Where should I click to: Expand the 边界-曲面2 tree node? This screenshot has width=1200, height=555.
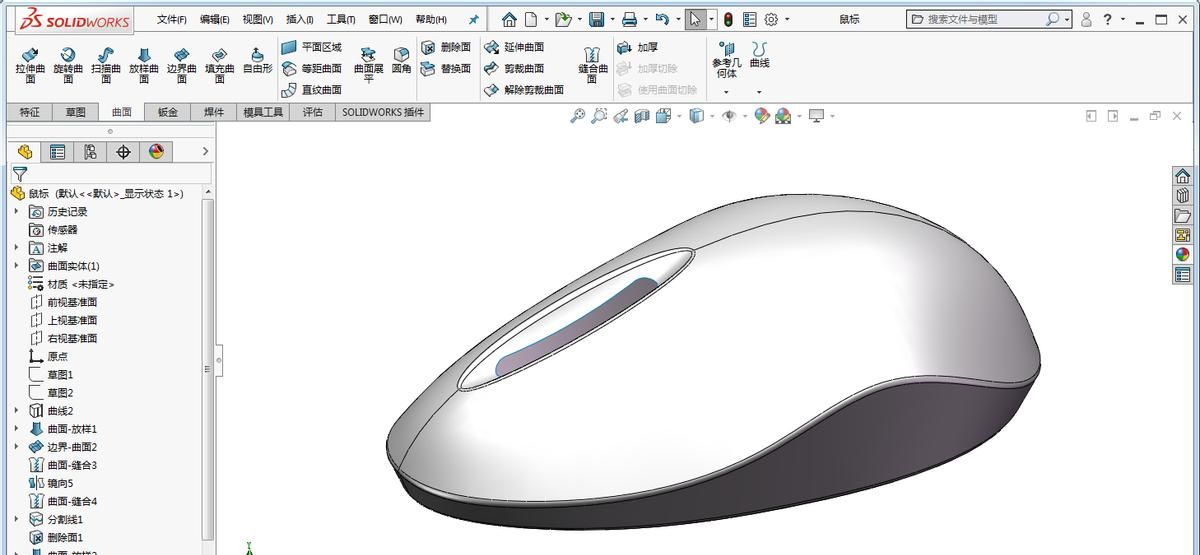click(x=16, y=446)
